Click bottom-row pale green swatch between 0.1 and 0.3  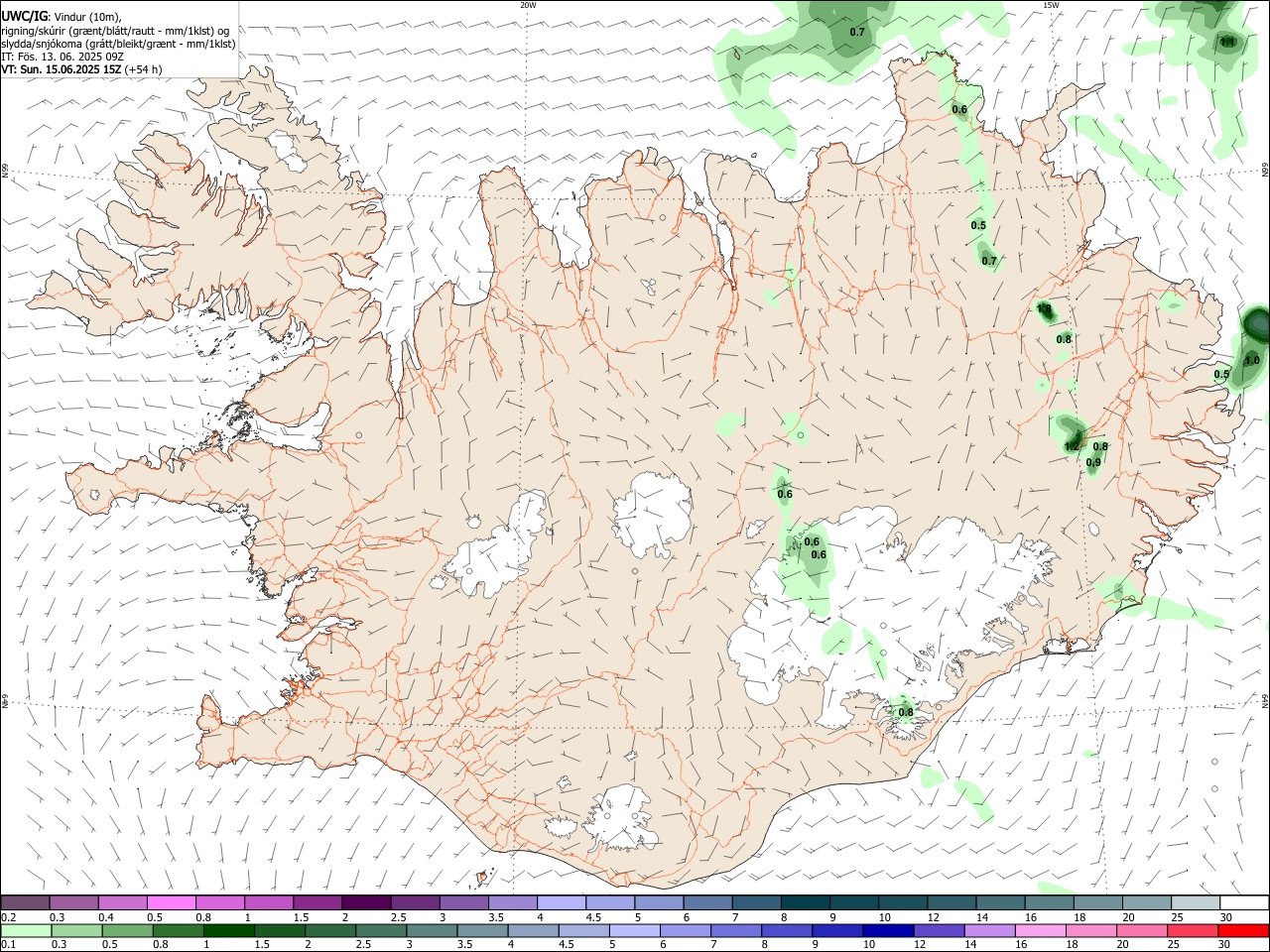click(x=27, y=930)
